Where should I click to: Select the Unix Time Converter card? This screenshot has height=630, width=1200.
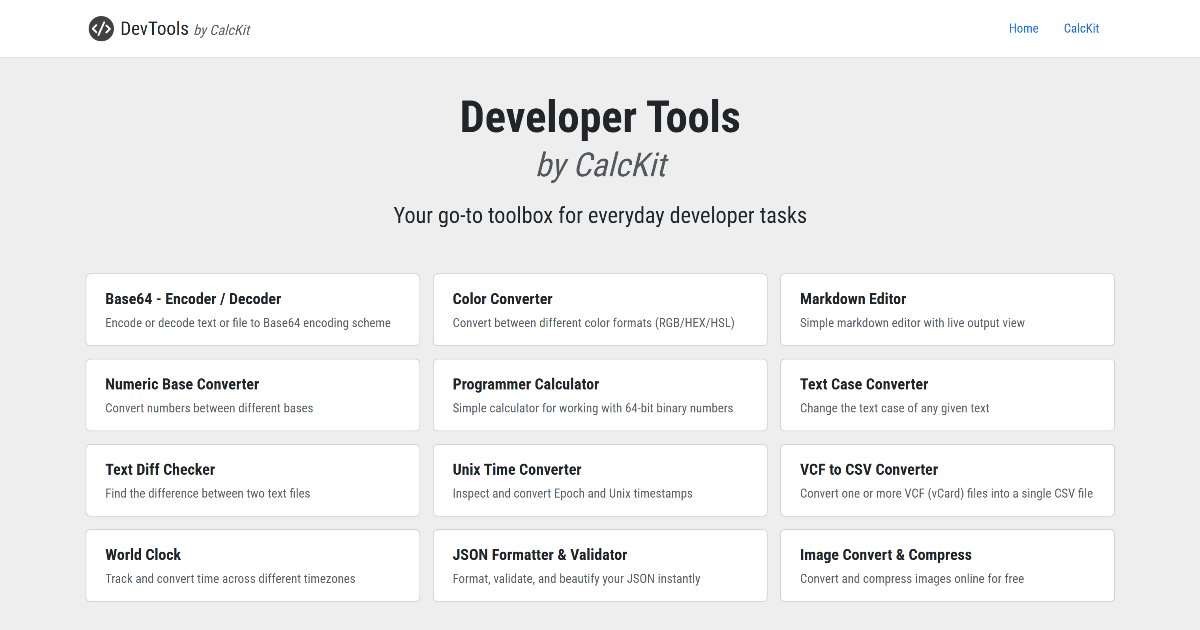point(600,480)
